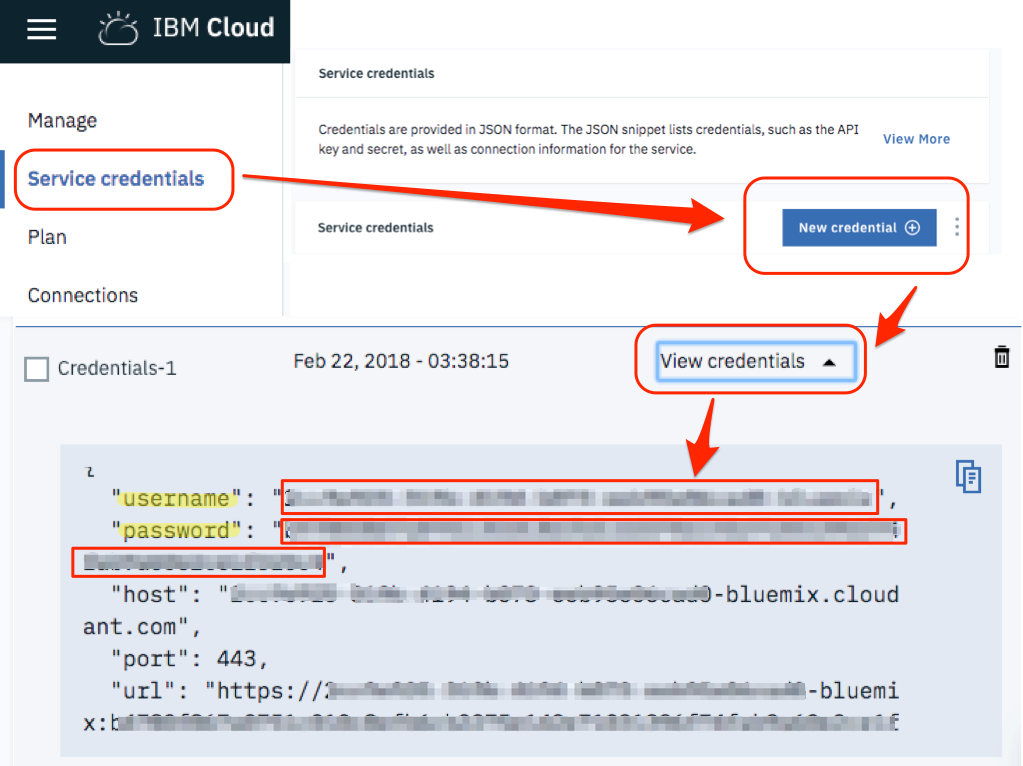Click the cloud icon beside IBM Cloud

[117, 28]
